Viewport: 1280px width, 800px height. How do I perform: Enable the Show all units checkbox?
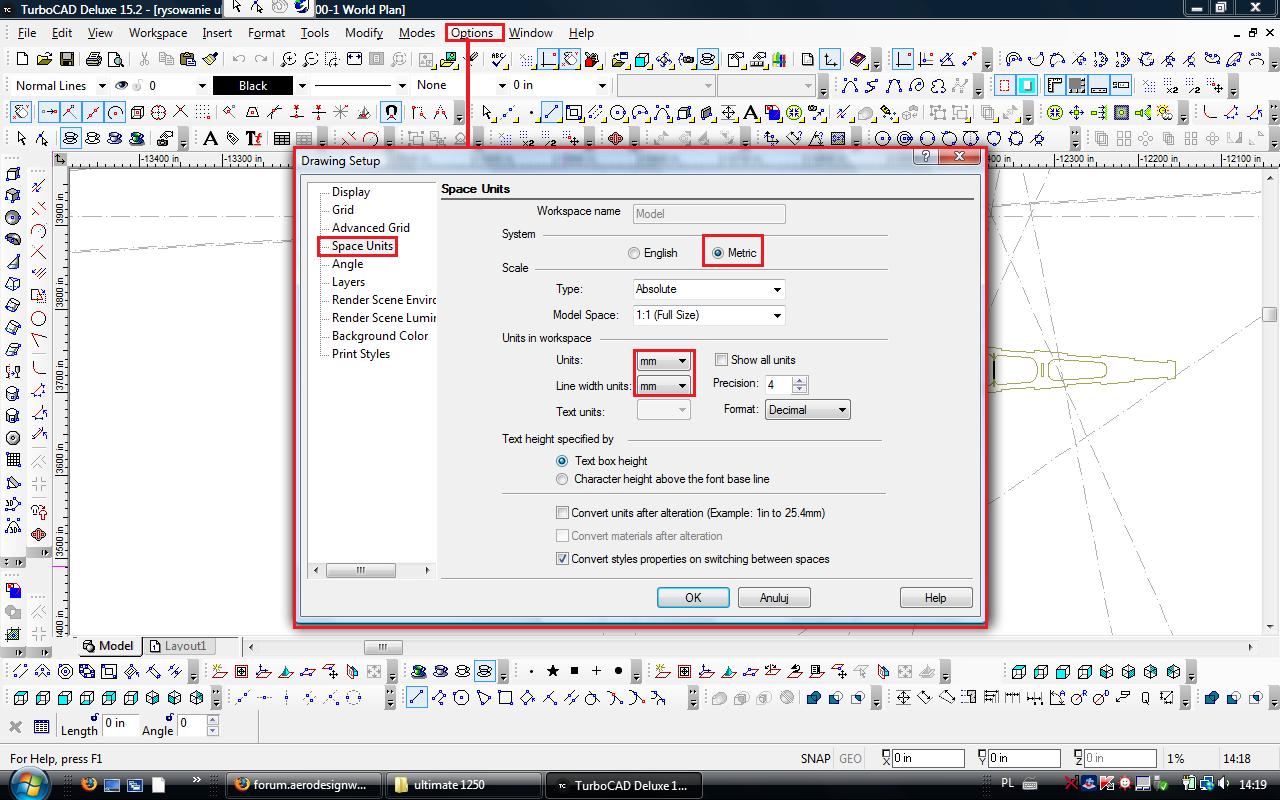pos(721,360)
